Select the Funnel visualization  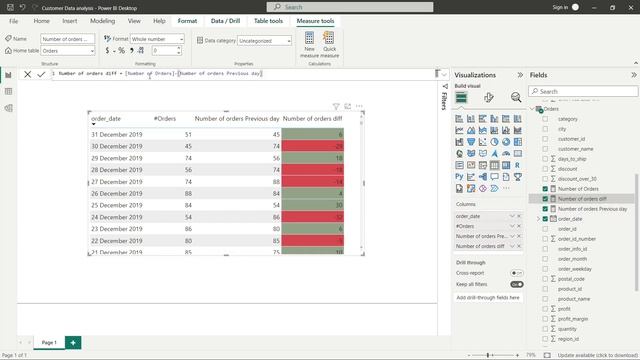471,142
